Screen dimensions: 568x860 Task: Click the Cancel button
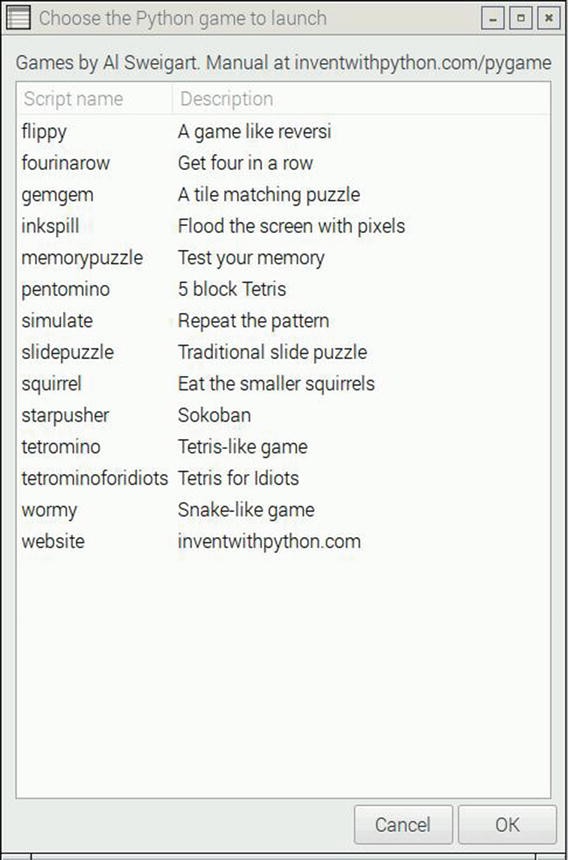403,824
